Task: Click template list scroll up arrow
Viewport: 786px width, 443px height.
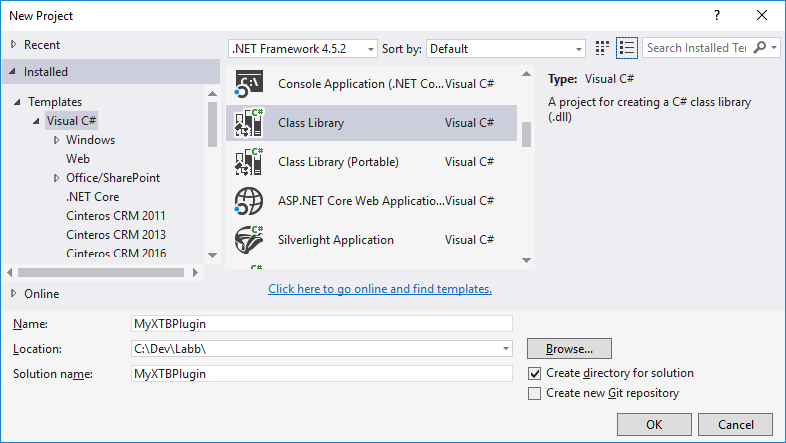Action: tap(526, 74)
